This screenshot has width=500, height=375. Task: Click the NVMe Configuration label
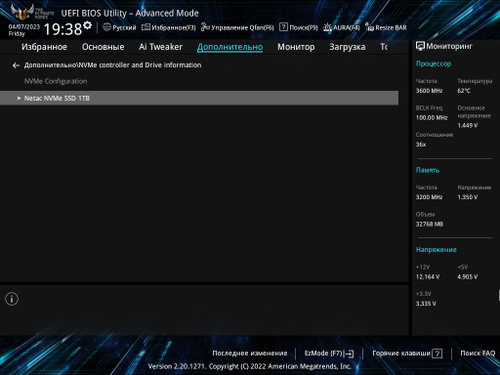(x=56, y=81)
